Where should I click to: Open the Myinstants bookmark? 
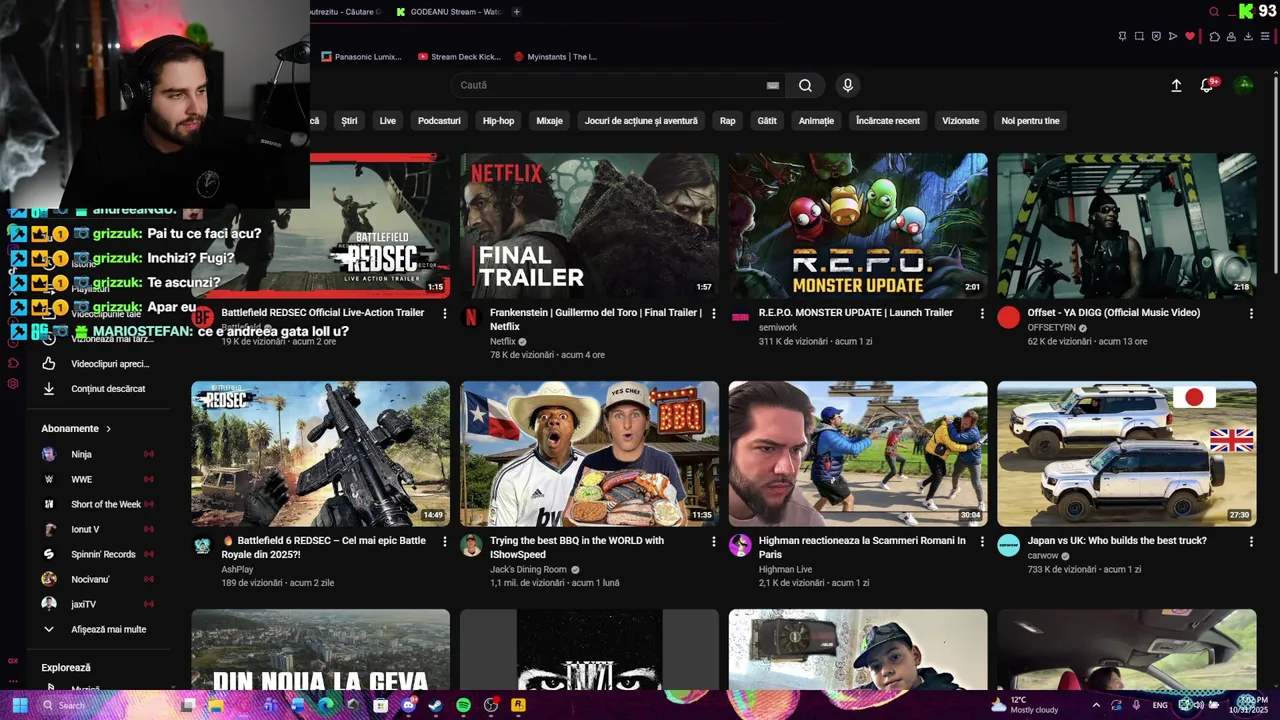(x=555, y=57)
